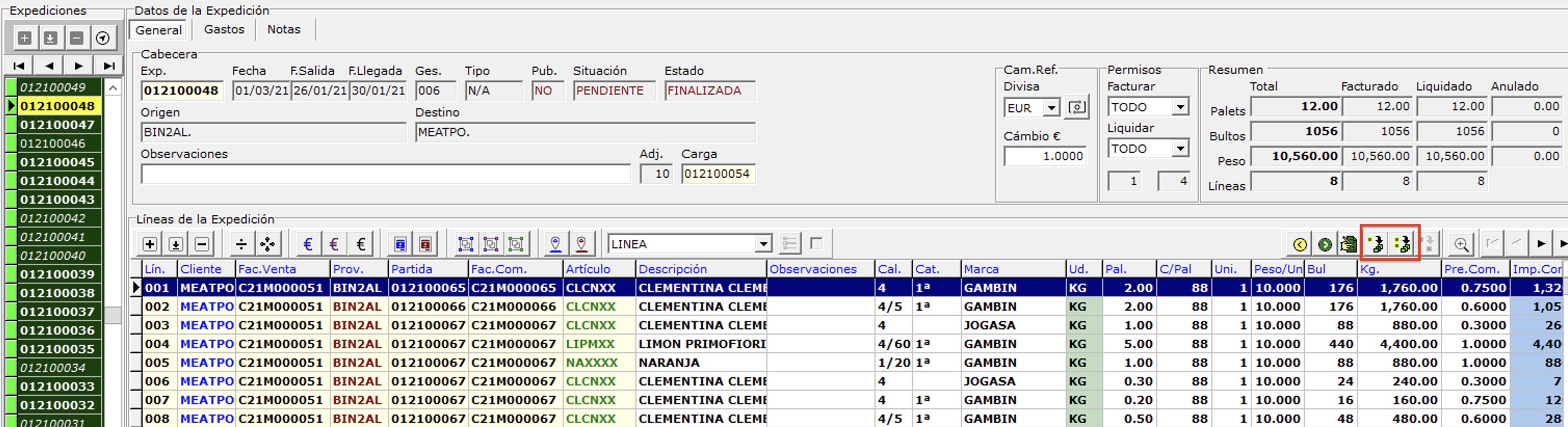Go to last expedition record button
Screen dimensions: 1568x427
coord(109,65)
